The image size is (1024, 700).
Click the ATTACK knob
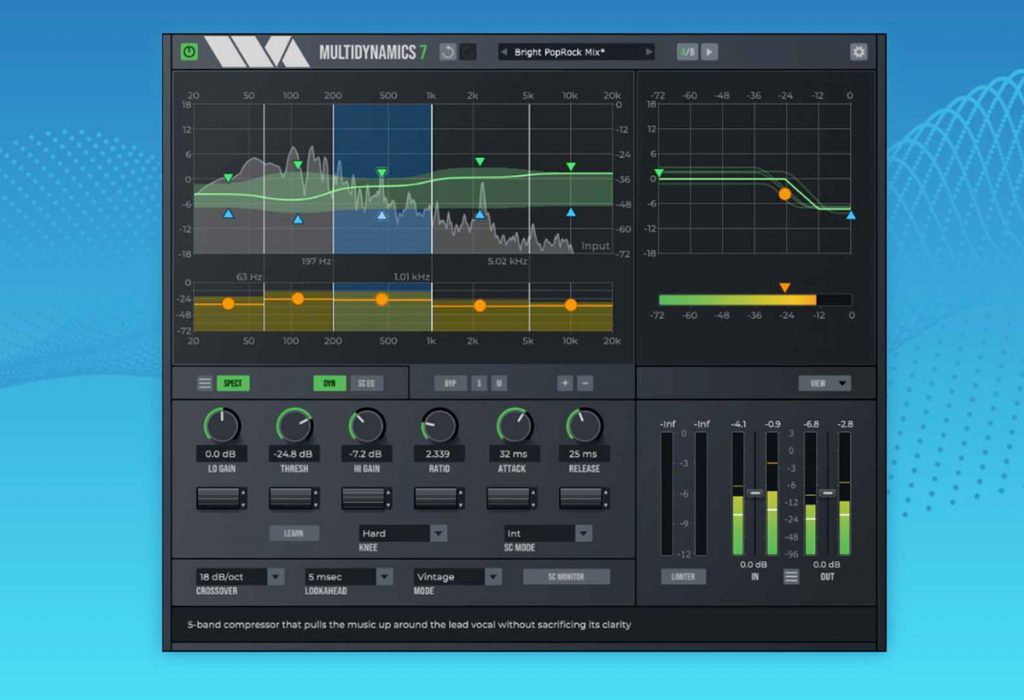point(513,426)
